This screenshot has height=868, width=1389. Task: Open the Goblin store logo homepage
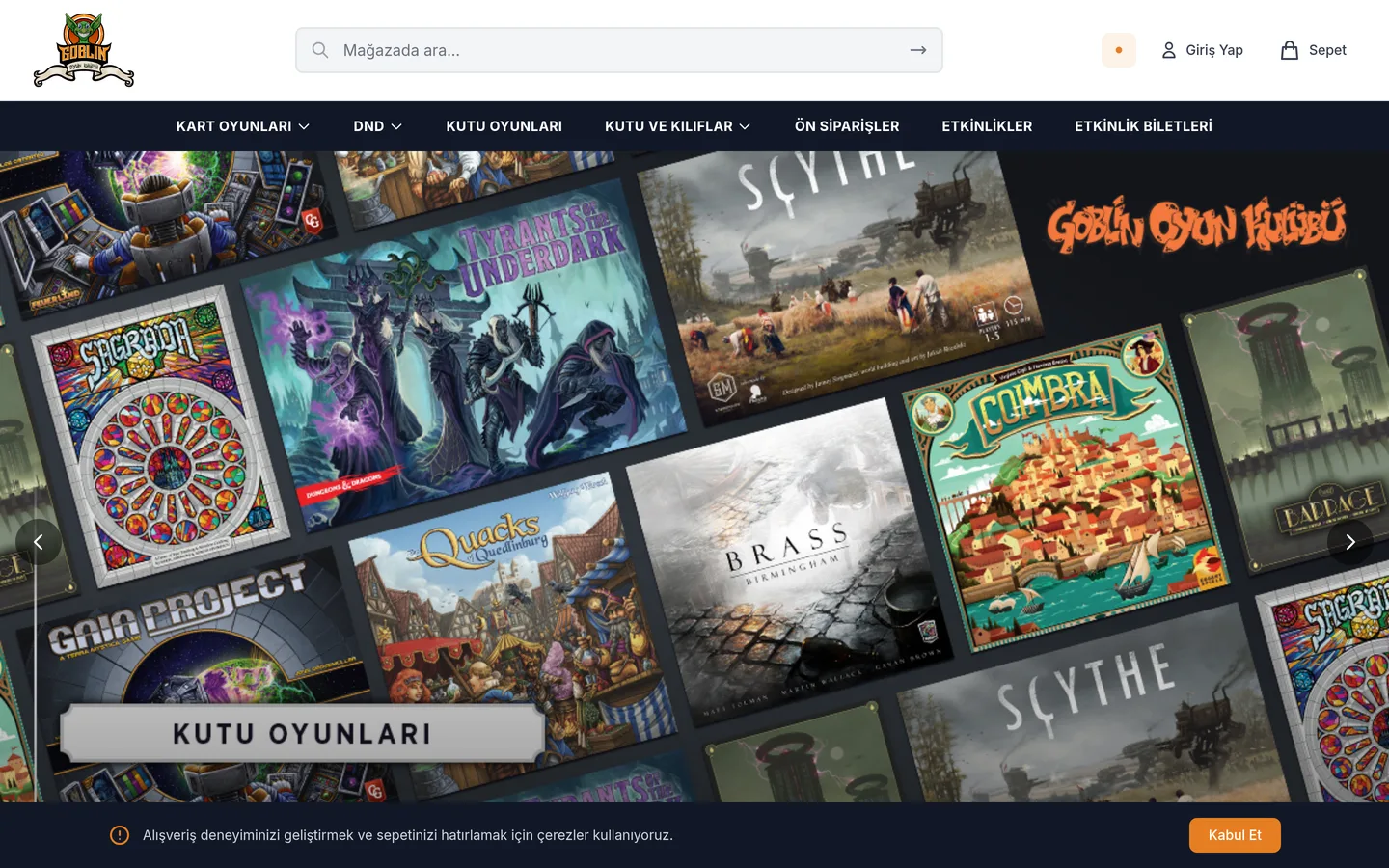click(x=84, y=50)
